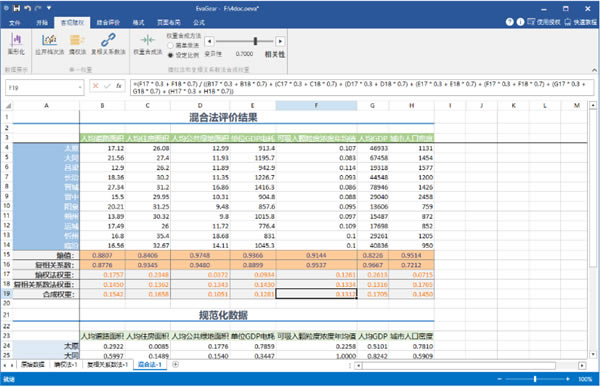Switch to the 开始 ribbon tab
600x387 pixels.
tap(42, 23)
